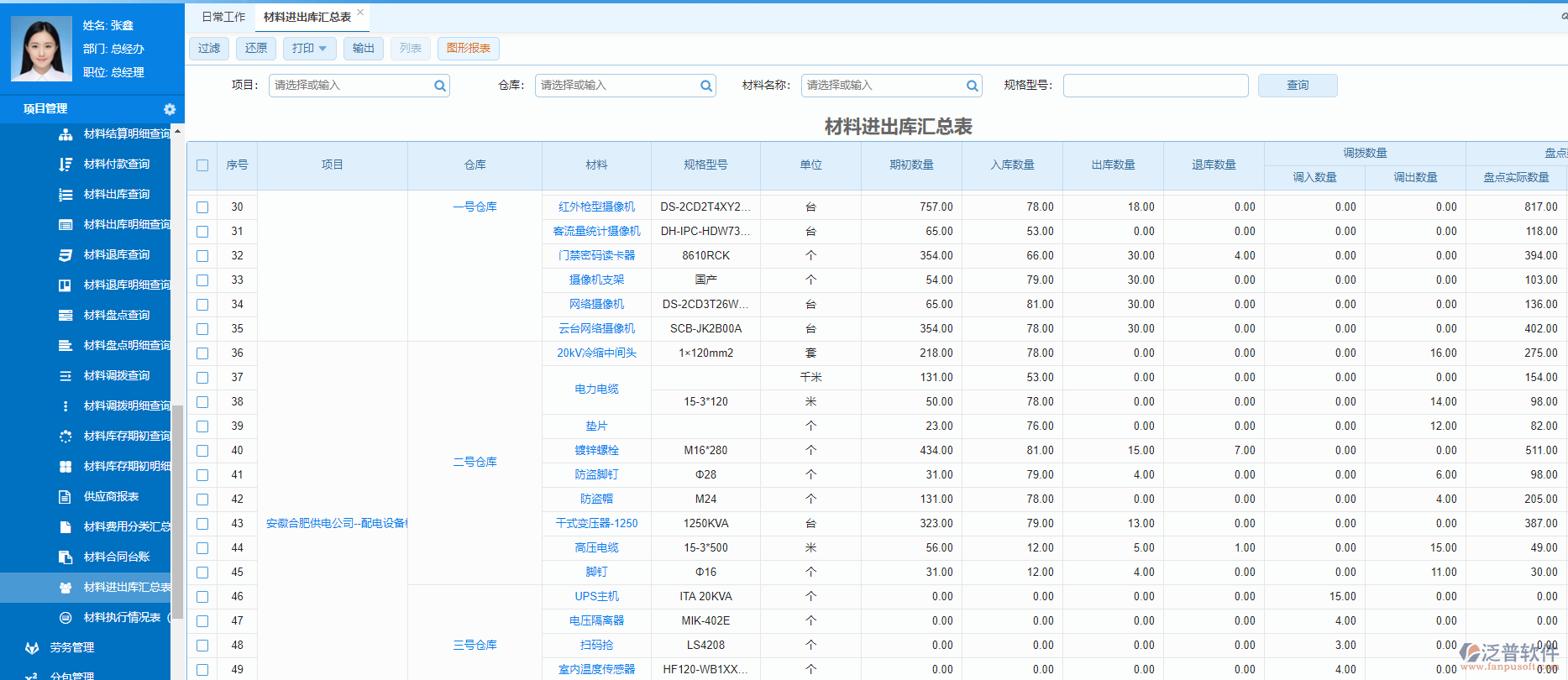The width and height of the screenshot is (1568, 680).
Task: Click the 图形报表 button
Action: click(469, 49)
